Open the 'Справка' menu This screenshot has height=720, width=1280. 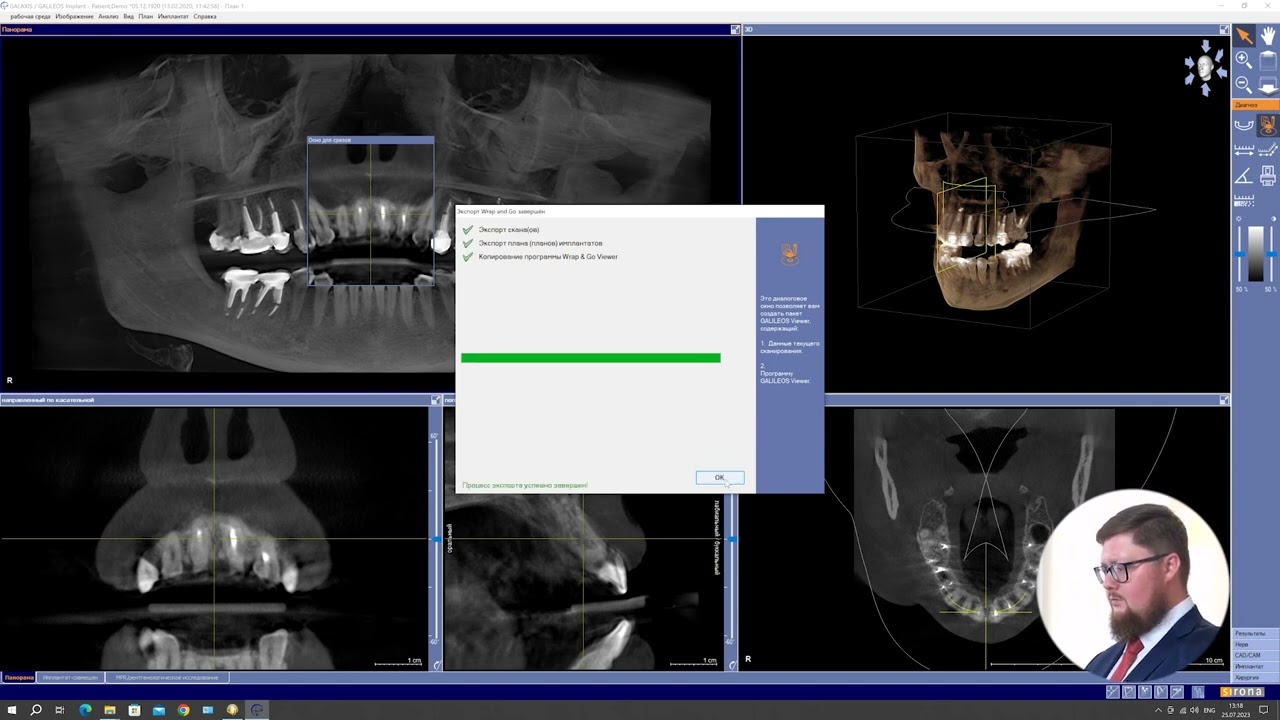point(205,16)
